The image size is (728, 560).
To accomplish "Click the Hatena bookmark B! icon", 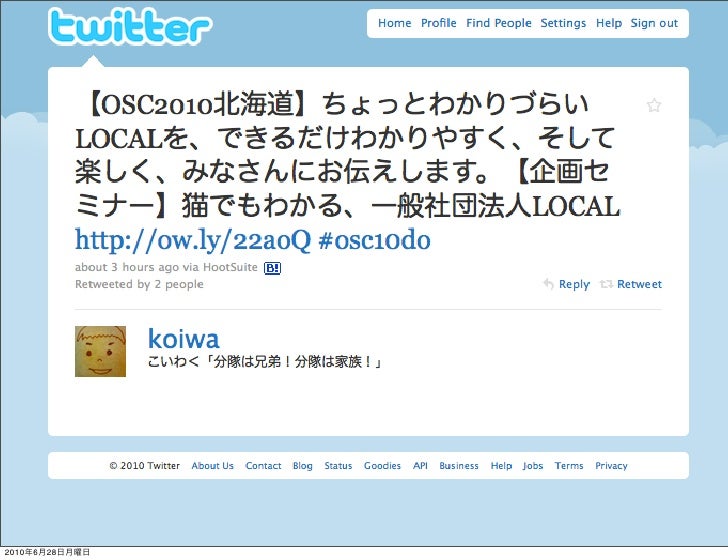I will tap(272, 268).
